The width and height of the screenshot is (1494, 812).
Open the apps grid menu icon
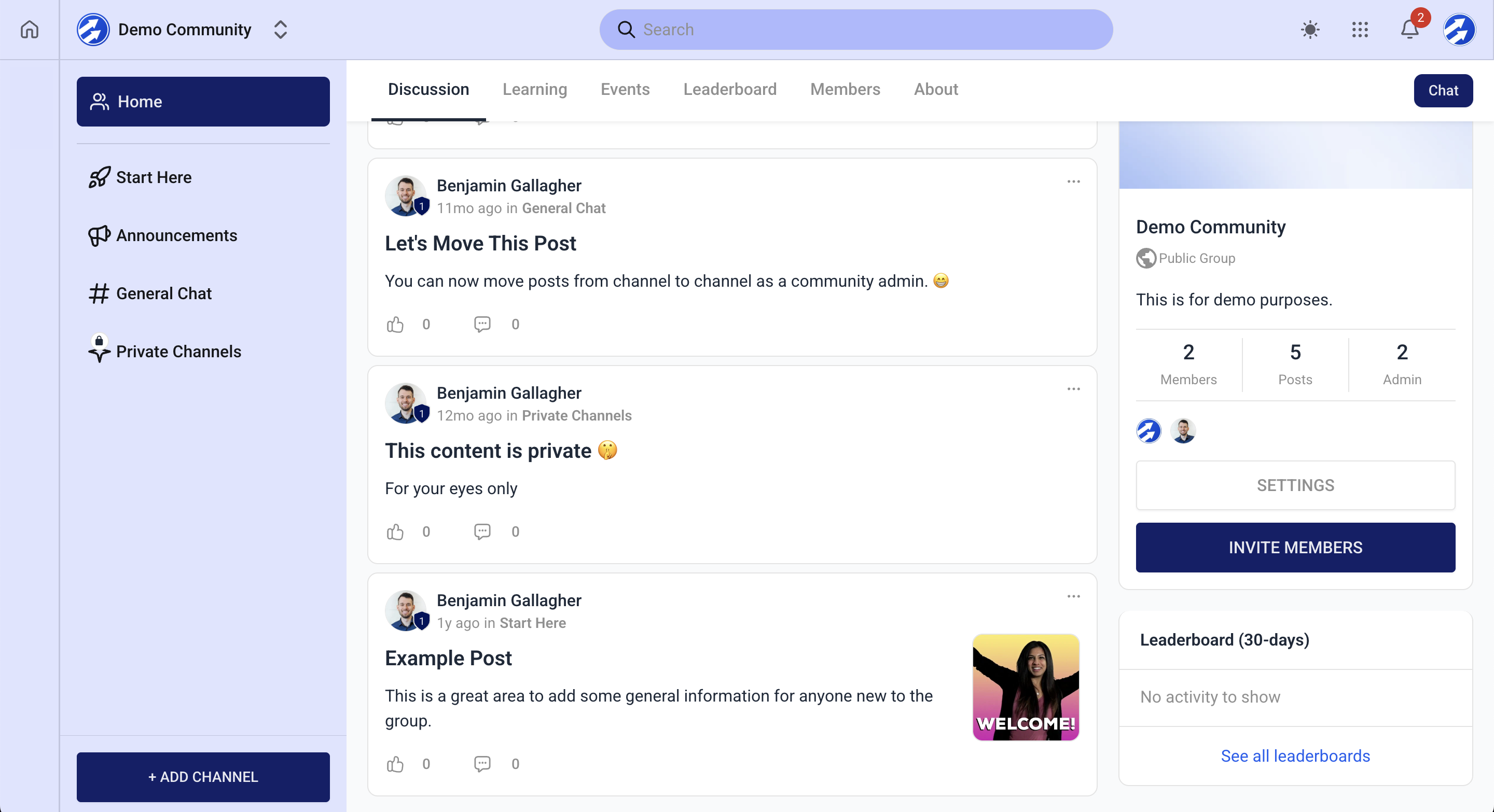[x=1360, y=30]
